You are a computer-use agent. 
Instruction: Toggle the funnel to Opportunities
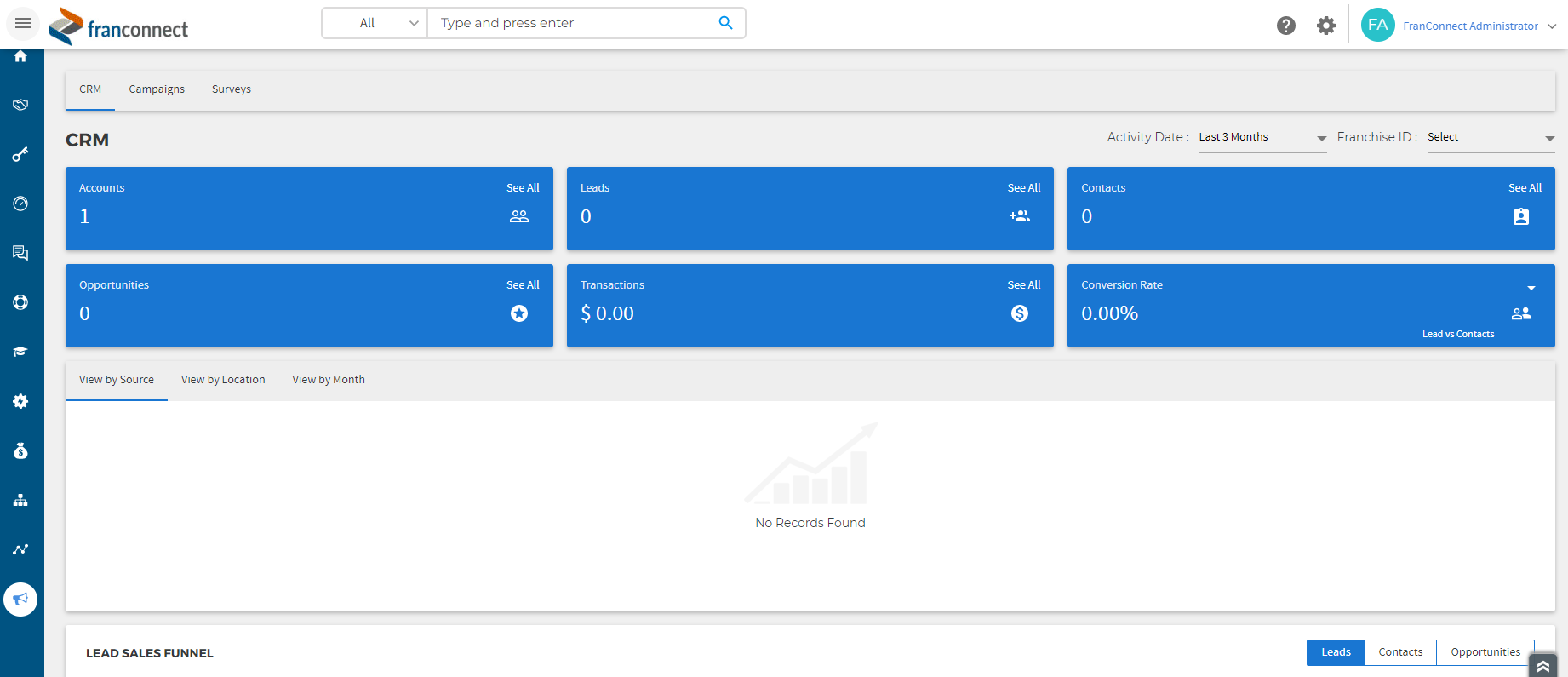tap(1485, 652)
